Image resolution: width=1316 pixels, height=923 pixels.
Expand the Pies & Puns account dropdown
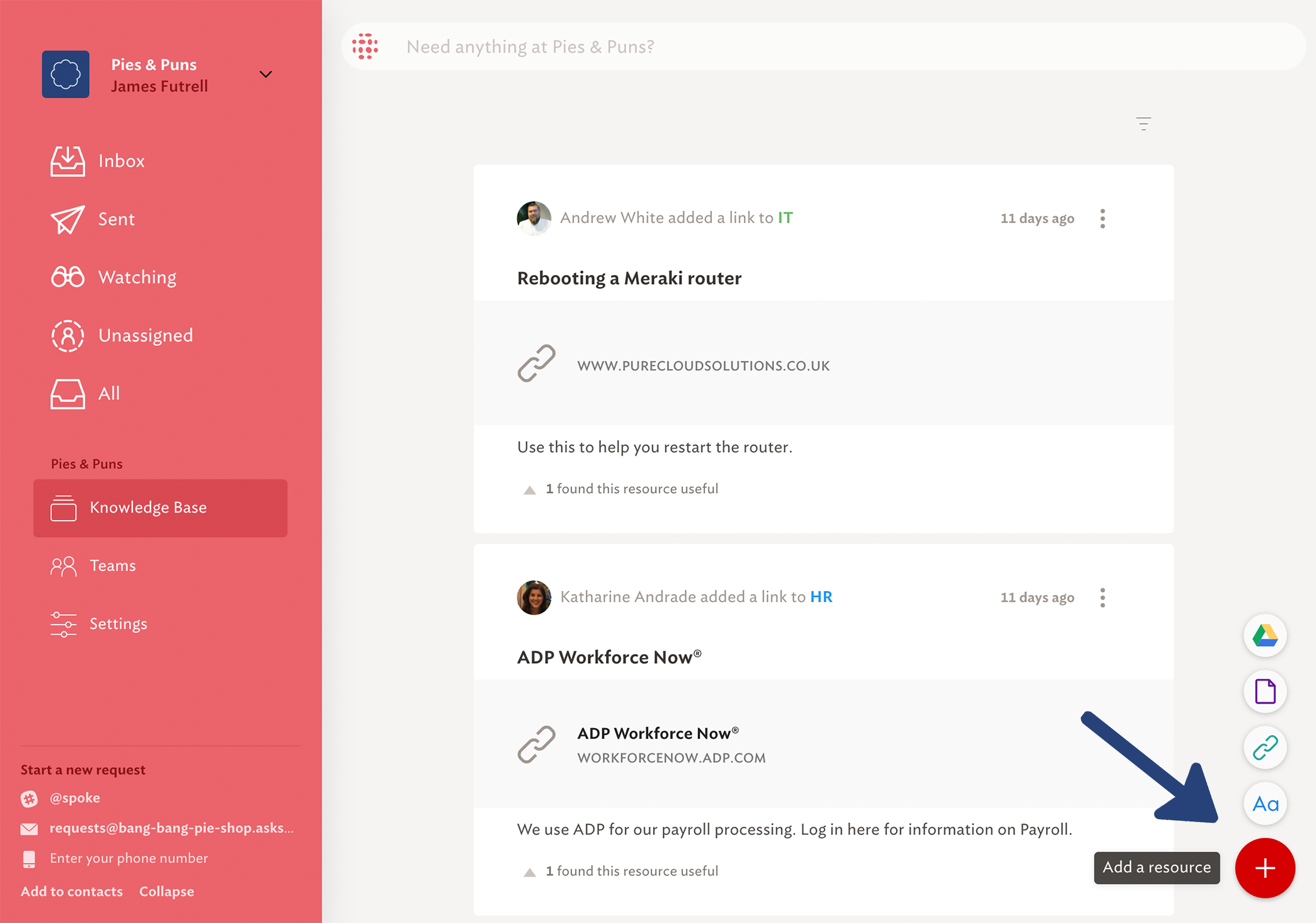tap(266, 75)
